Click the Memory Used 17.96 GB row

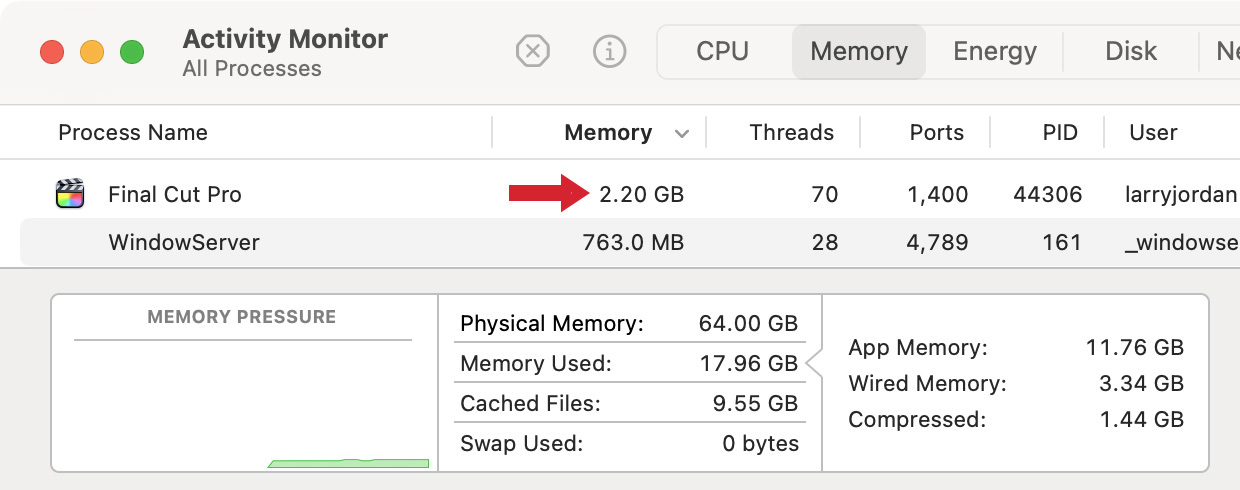629,363
